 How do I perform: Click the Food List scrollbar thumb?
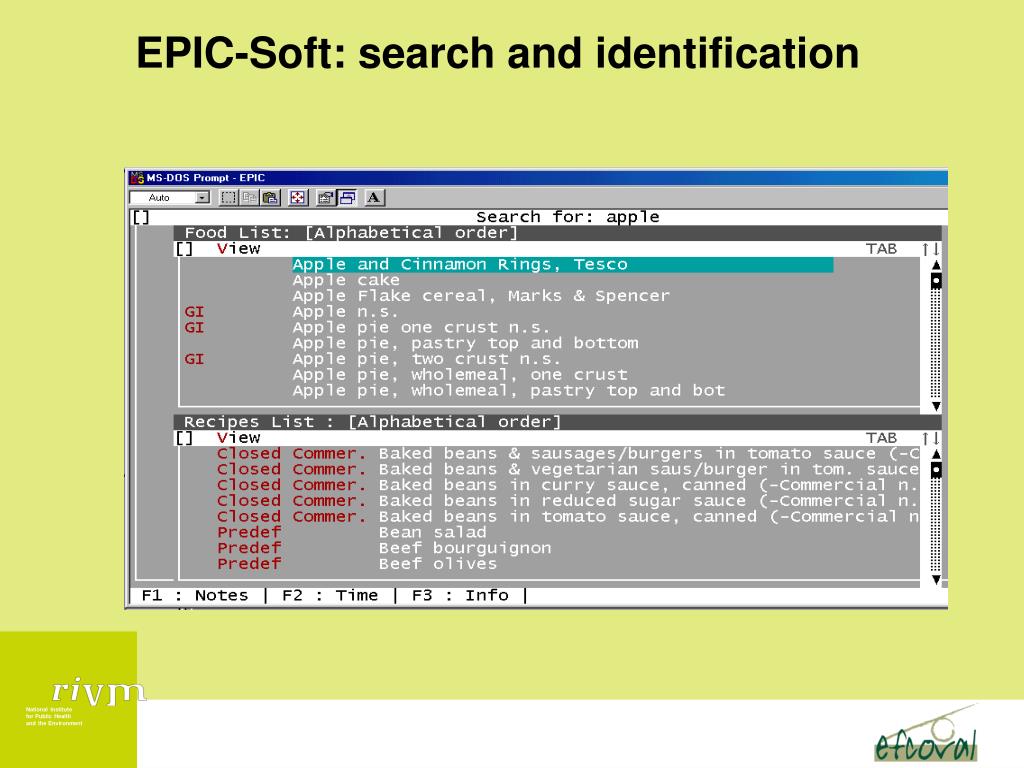[x=936, y=281]
